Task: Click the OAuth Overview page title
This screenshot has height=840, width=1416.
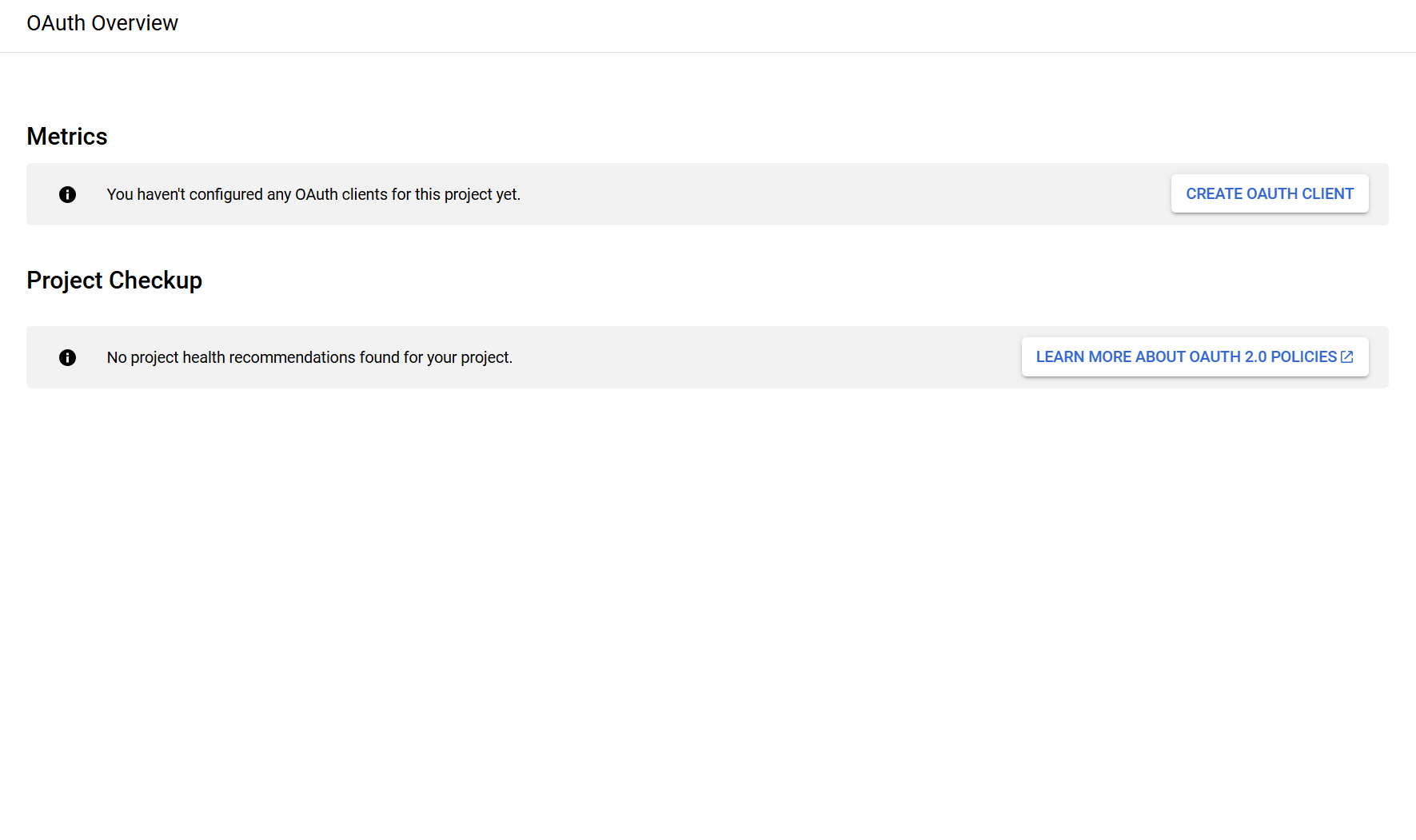Action: click(102, 23)
